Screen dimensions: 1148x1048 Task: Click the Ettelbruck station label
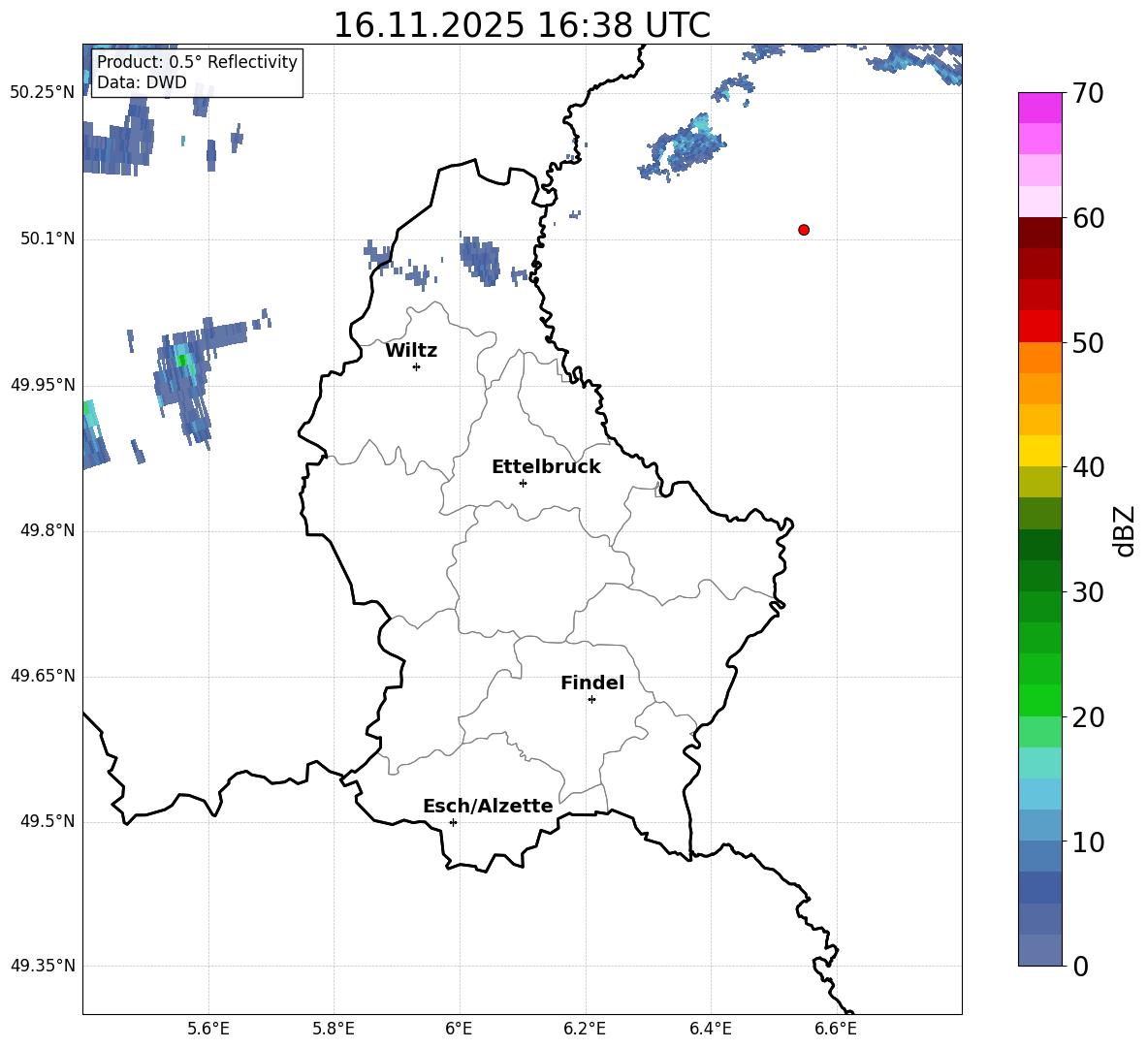546,467
